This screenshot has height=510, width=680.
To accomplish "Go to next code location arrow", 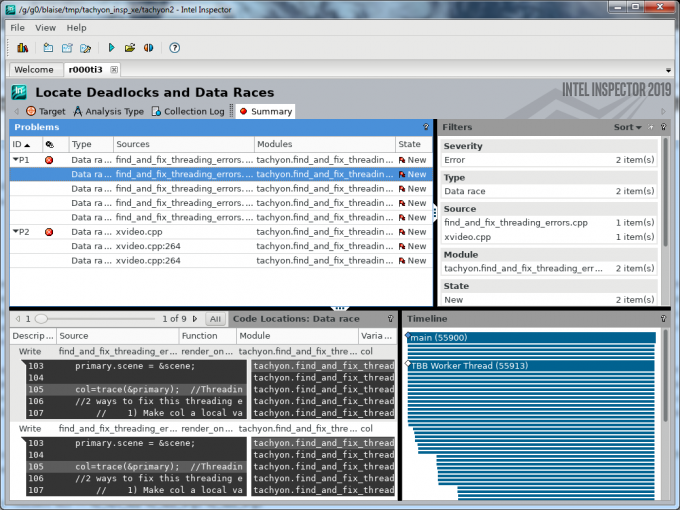I will [x=195, y=319].
